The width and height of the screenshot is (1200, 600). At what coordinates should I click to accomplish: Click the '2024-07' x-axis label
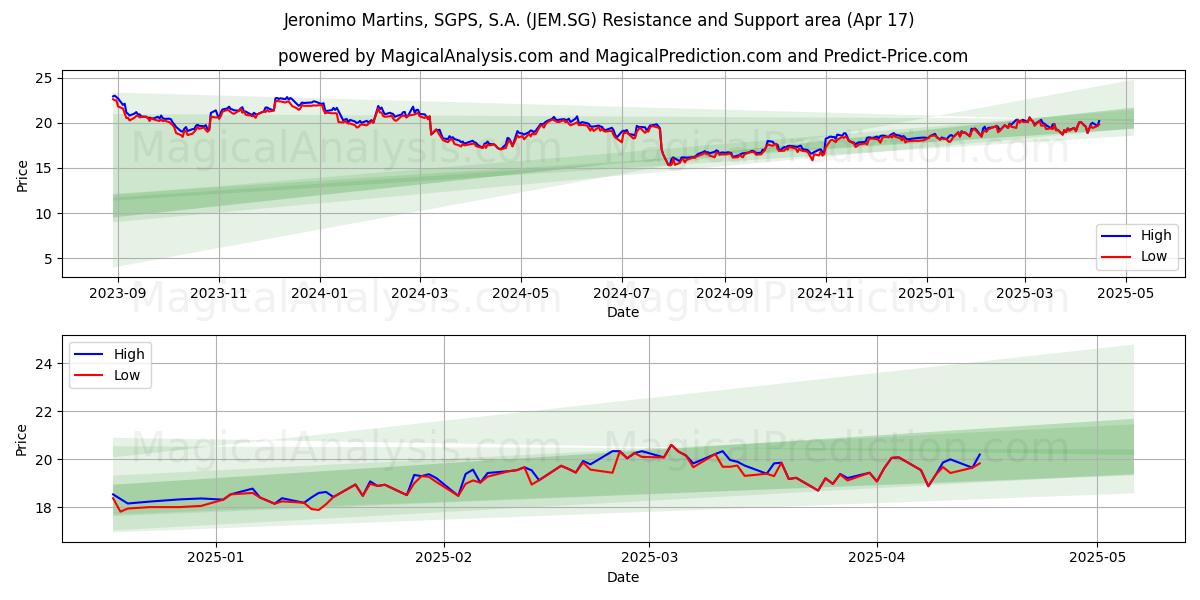(622, 293)
